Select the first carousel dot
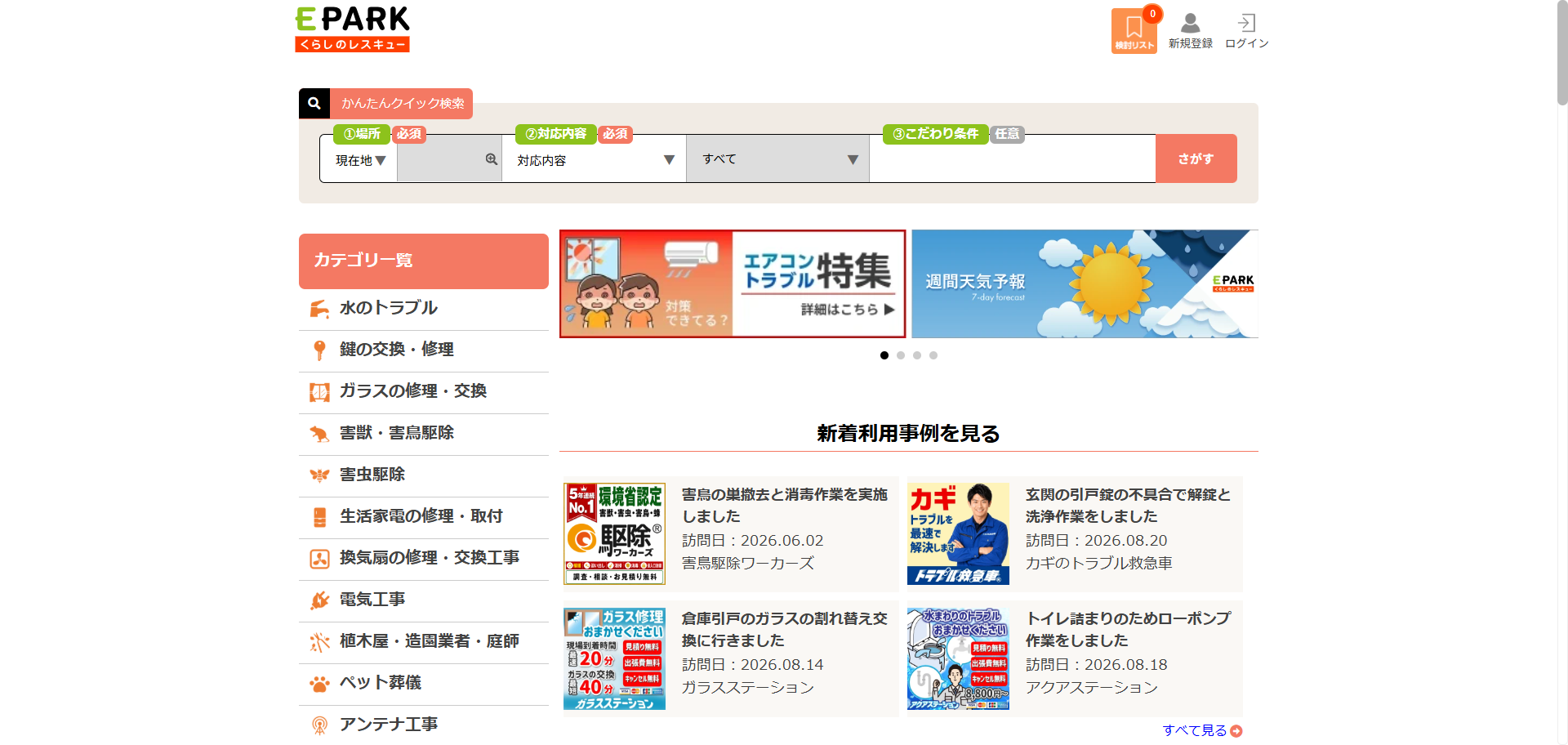1568x745 pixels. [x=884, y=355]
